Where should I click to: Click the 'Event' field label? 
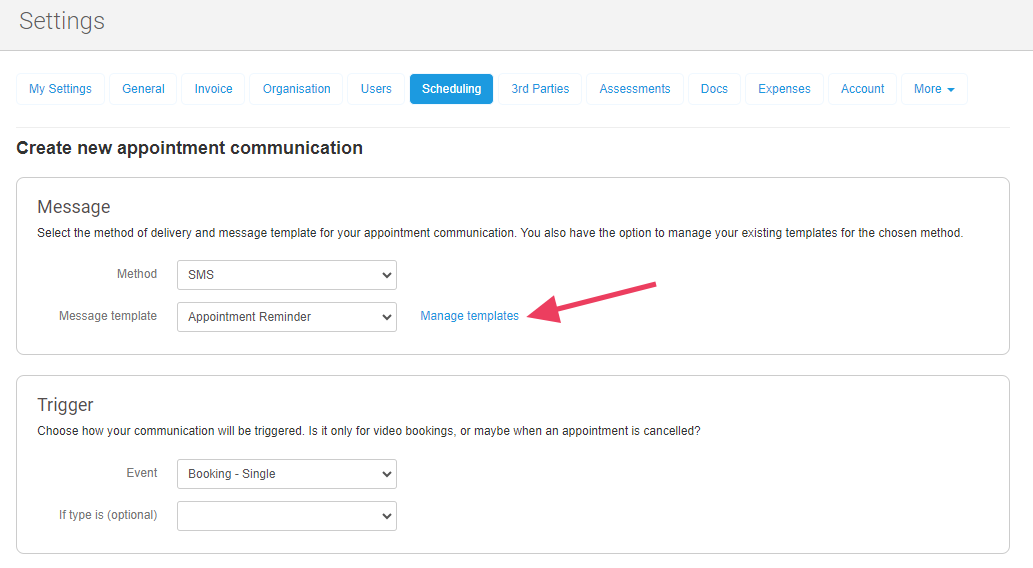(142, 473)
